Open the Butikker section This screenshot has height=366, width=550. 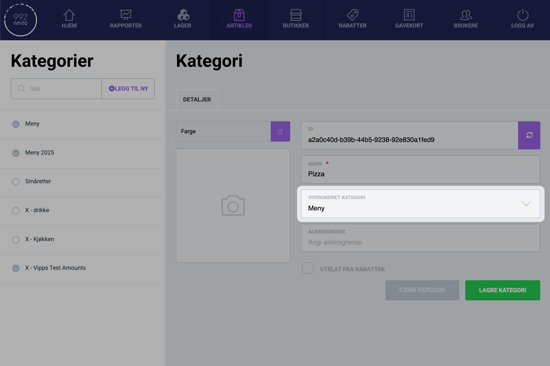click(296, 19)
